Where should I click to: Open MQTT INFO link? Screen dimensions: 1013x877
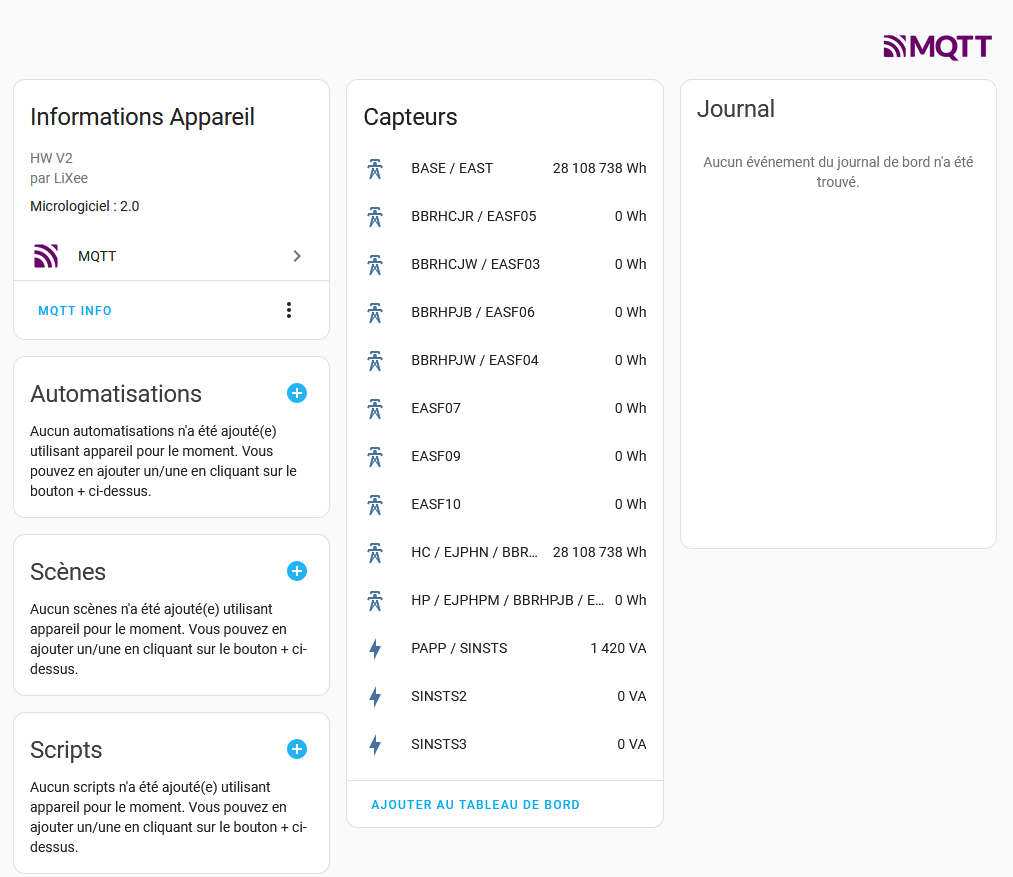(x=75, y=311)
